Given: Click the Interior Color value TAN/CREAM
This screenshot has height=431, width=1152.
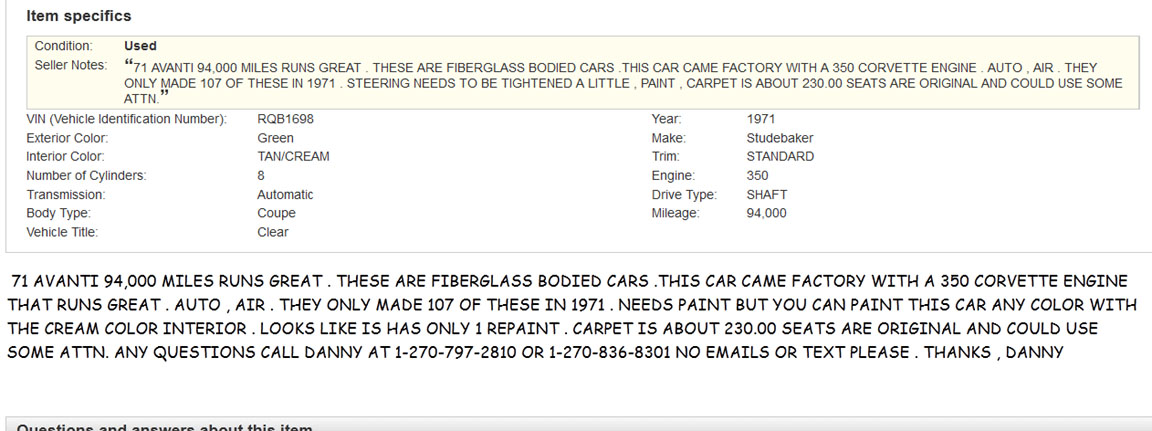Looking at the screenshot, I should [293, 157].
